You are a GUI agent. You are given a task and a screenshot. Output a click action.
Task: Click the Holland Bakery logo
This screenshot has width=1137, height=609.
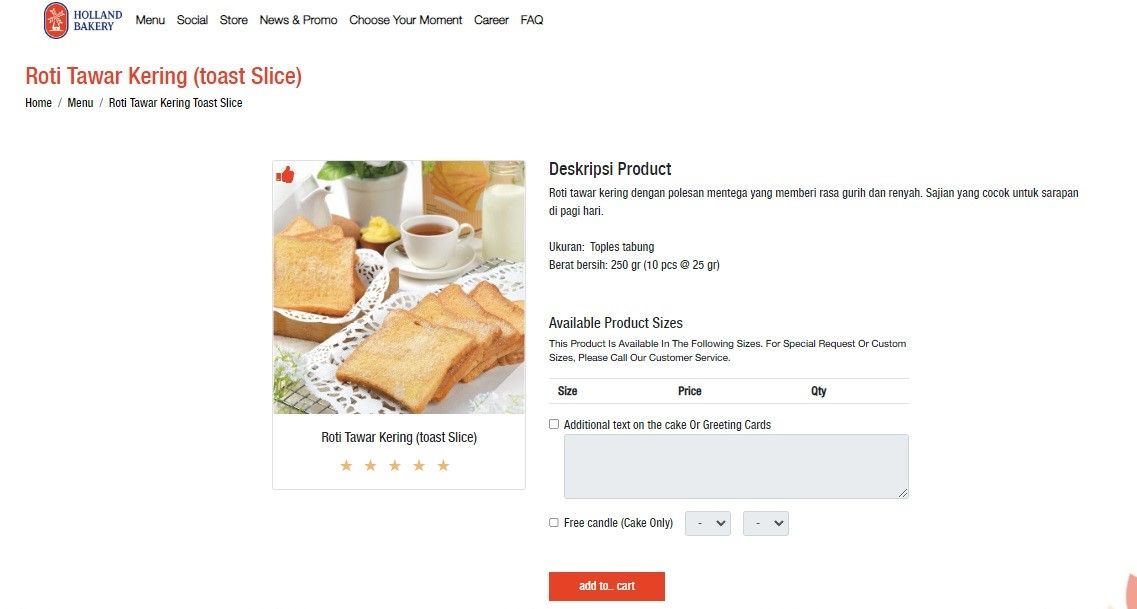(81, 19)
